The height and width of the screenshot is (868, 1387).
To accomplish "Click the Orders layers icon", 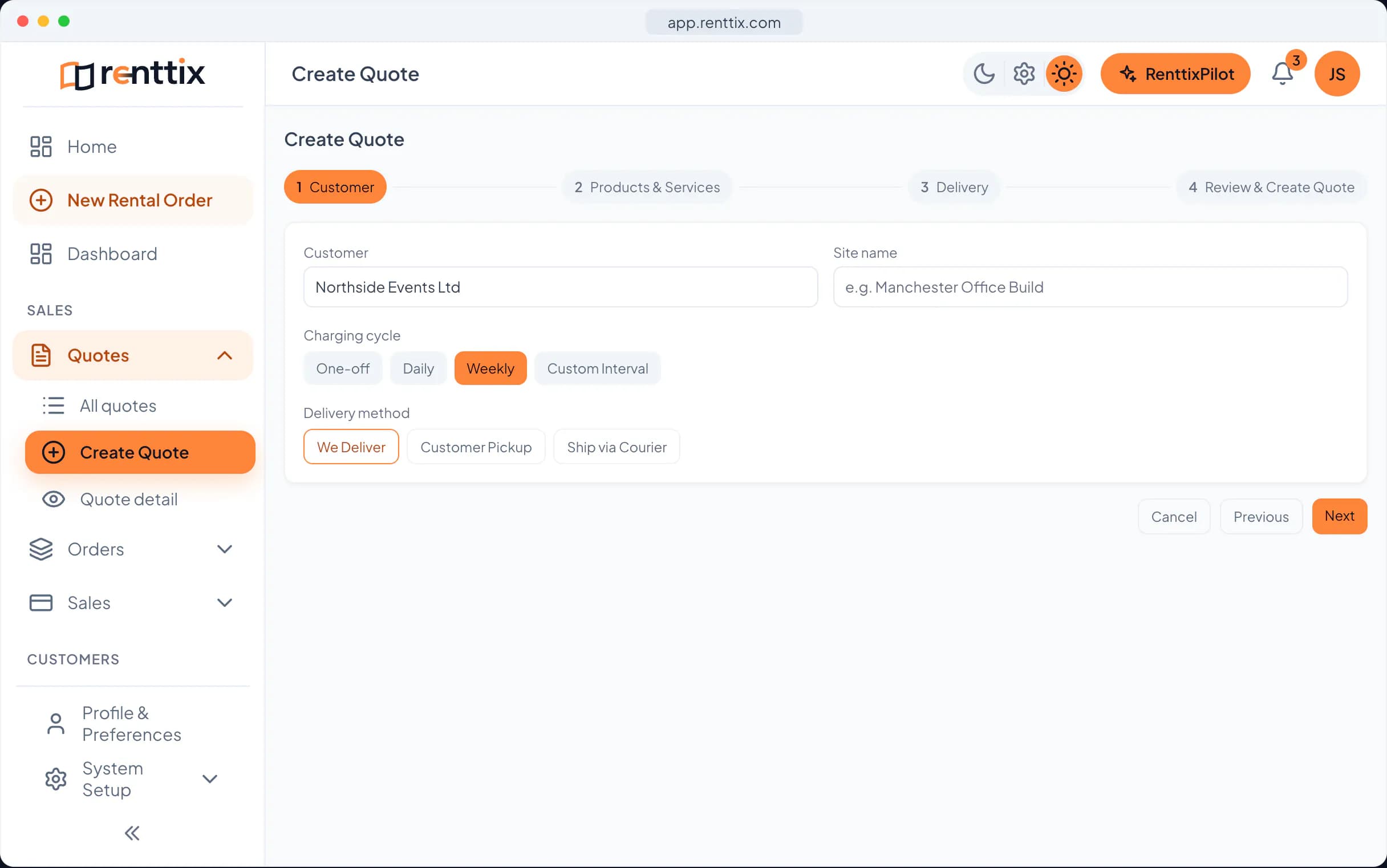I will (x=40, y=549).
